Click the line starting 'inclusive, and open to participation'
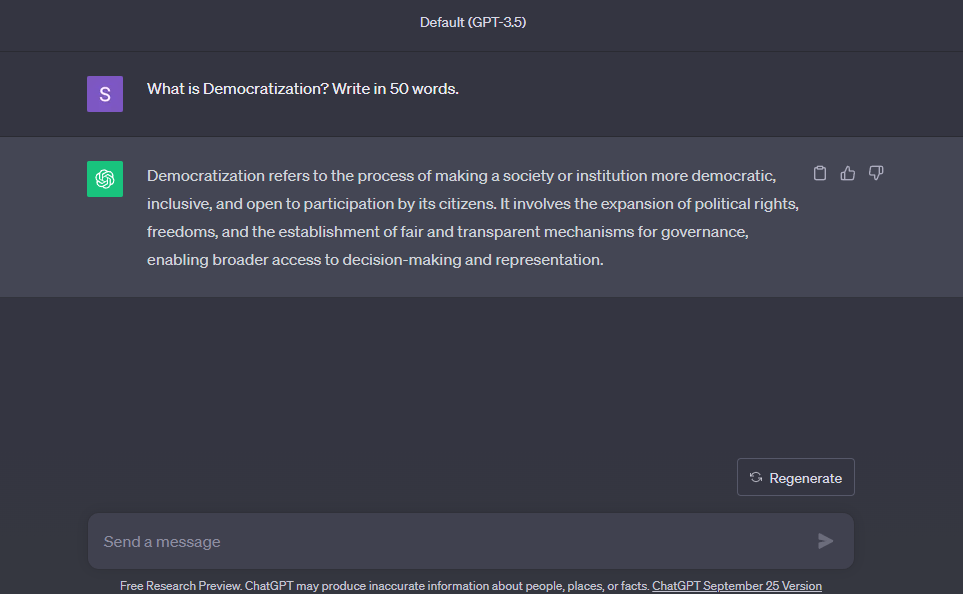963x594 pixels. point(473,204)
